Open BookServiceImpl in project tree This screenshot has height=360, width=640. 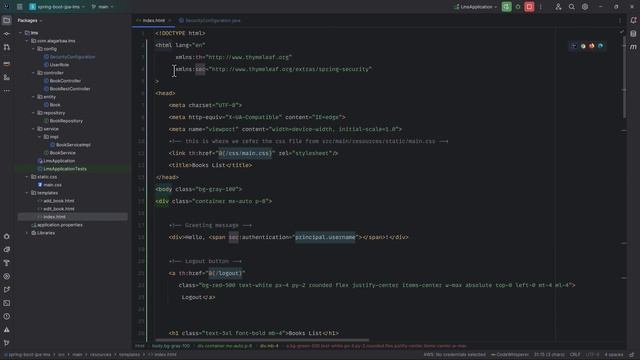tap(70, 145)
